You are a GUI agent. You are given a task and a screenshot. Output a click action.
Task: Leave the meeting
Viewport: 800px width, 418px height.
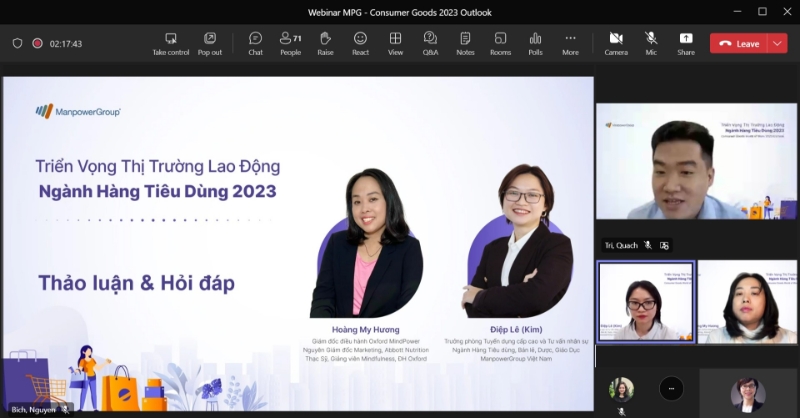click(x=739, y=43)
